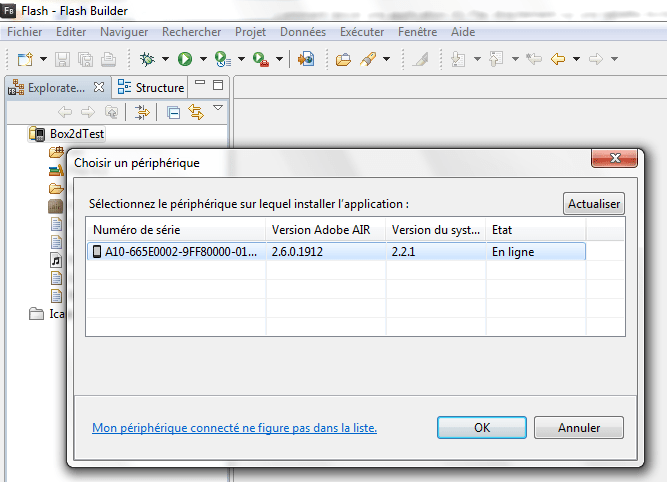Minimize the explorer panel view

point(200,83)
